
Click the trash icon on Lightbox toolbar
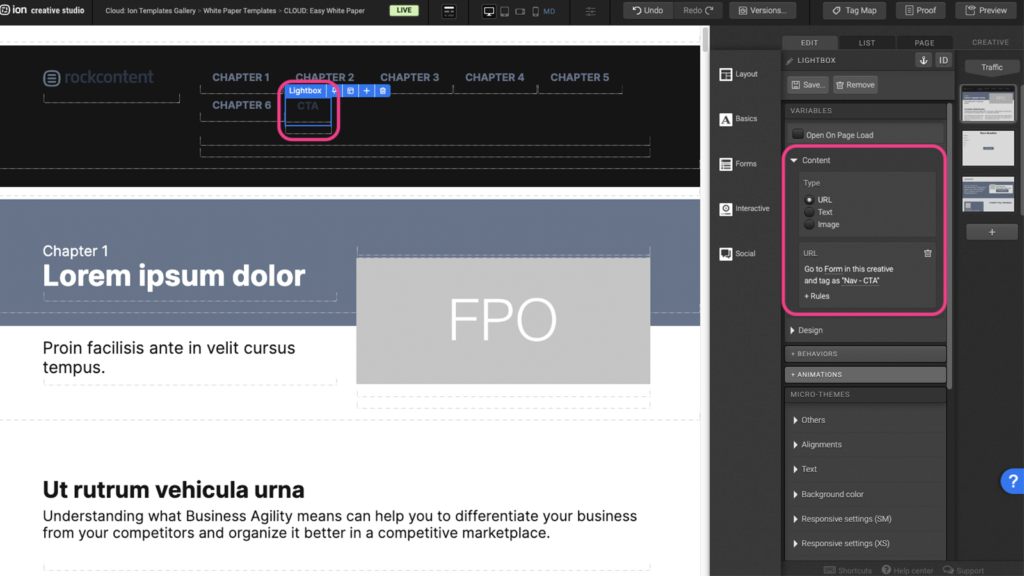(383, 91)
